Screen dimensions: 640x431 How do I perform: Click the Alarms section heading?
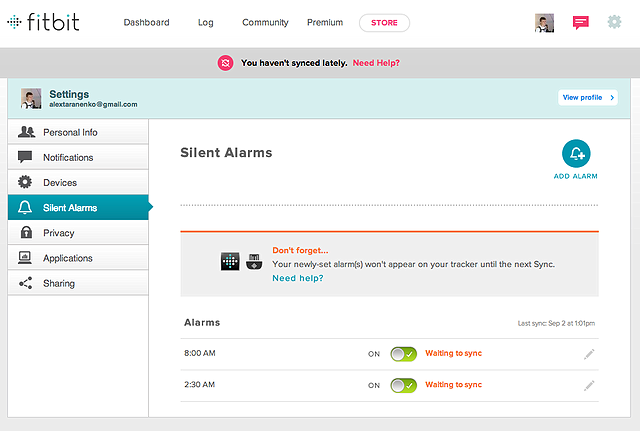pyautogui.click(x=202, y=323)
